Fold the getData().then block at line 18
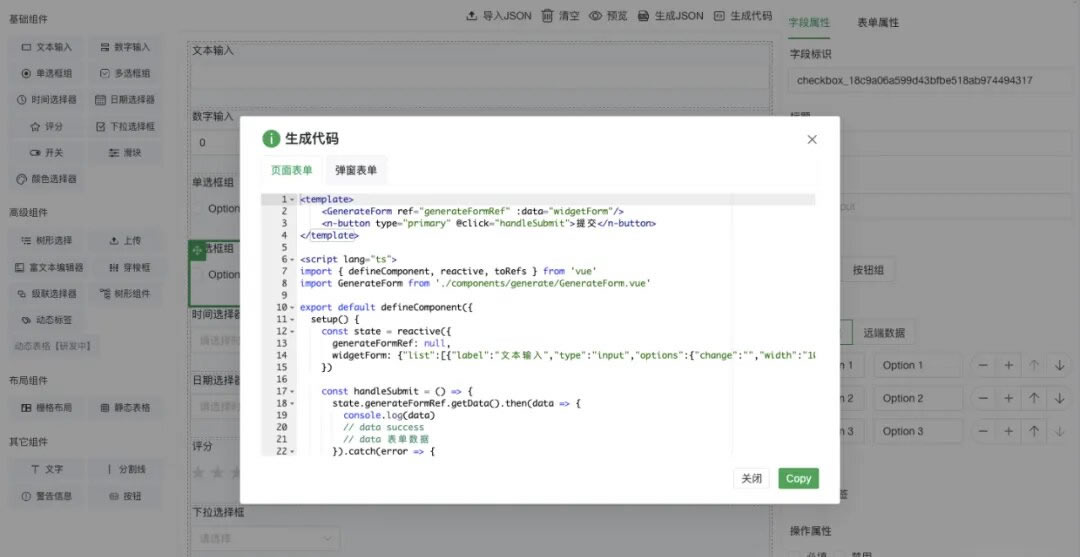 tap(293, 403)
